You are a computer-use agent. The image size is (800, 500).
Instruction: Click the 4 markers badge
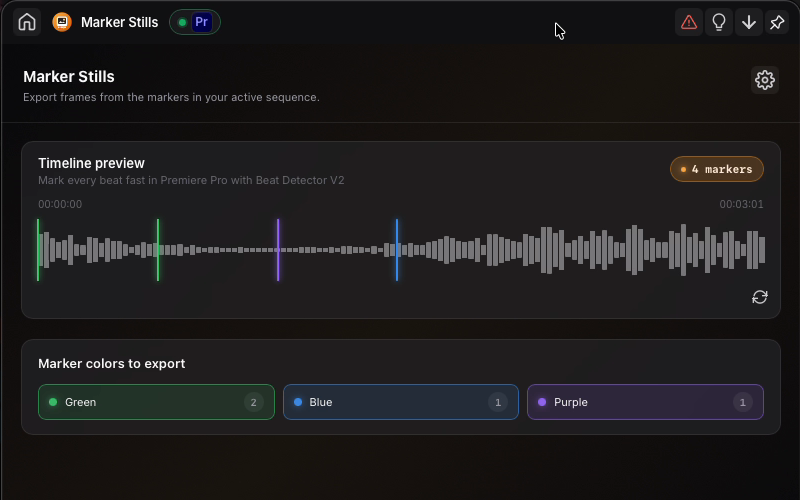click(x=716, y=169)
